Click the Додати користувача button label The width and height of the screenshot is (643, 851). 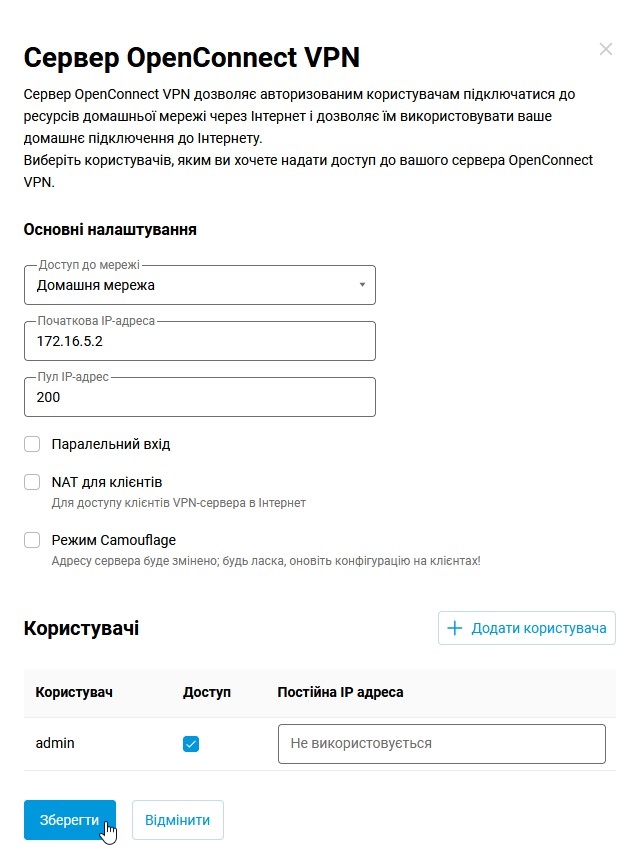[539, 628]
